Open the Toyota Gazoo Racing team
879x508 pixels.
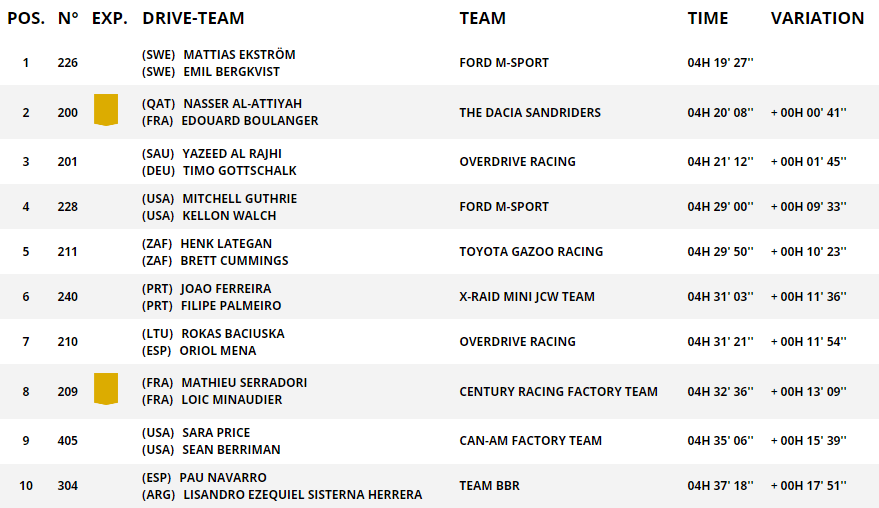(531, 252)
